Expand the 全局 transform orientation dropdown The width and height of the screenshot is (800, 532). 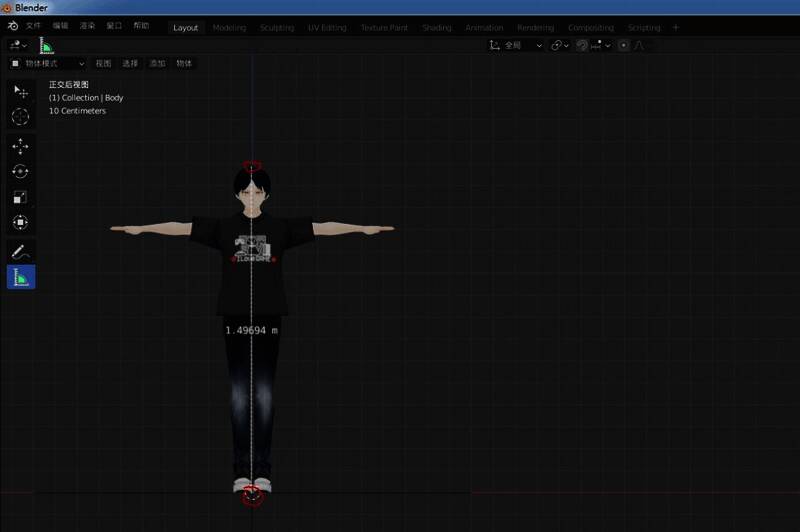(x=515, y=45)
